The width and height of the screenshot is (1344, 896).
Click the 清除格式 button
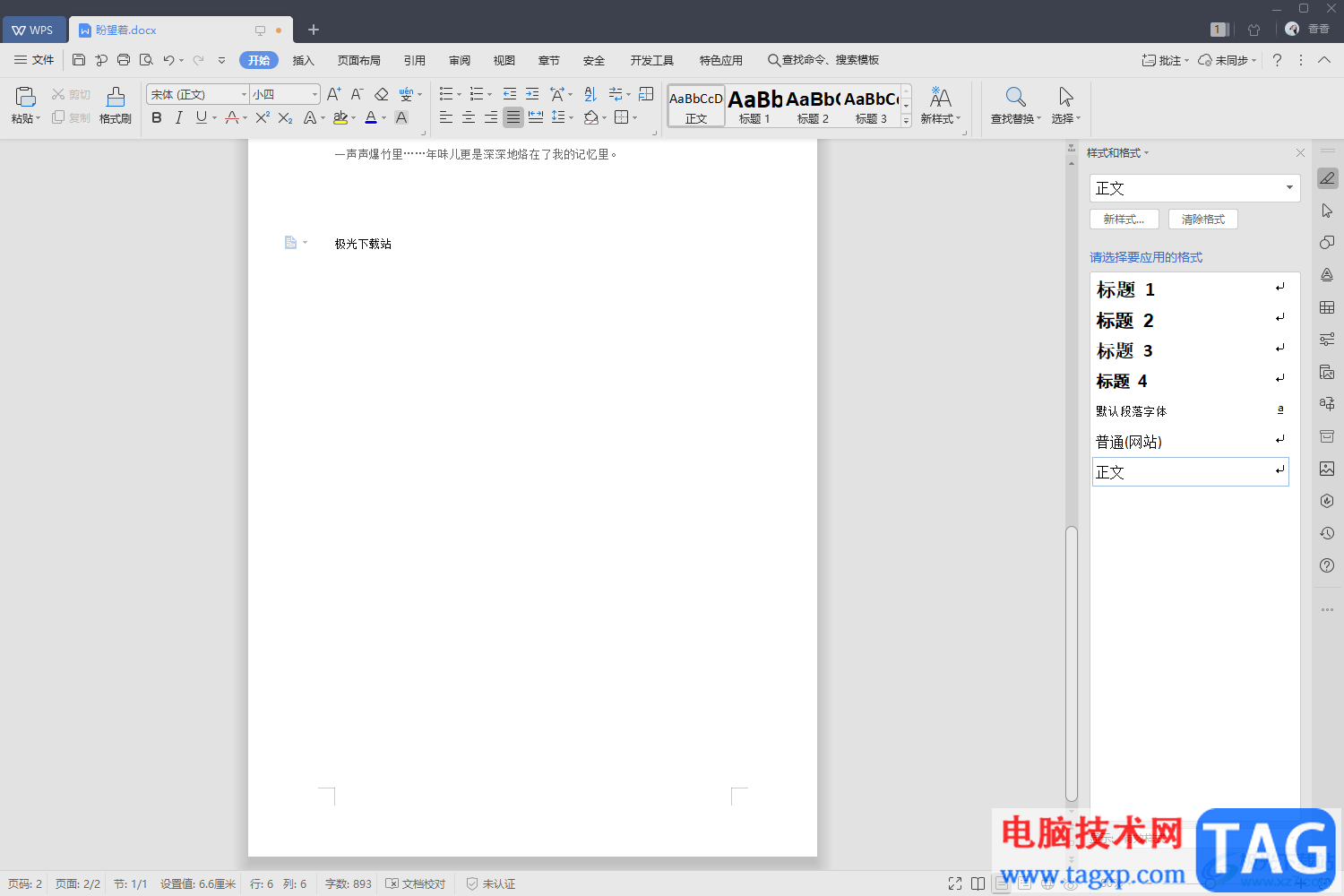coord(1203,220)
